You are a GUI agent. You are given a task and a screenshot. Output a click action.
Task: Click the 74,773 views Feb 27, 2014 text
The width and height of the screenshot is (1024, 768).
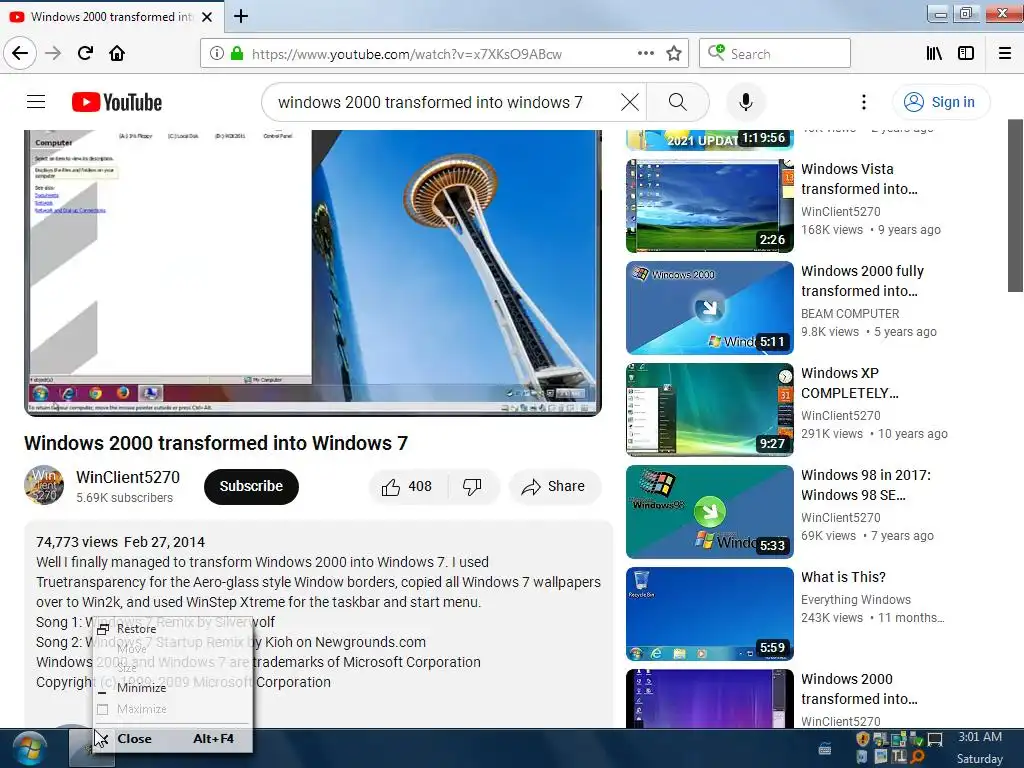point(120,542)
